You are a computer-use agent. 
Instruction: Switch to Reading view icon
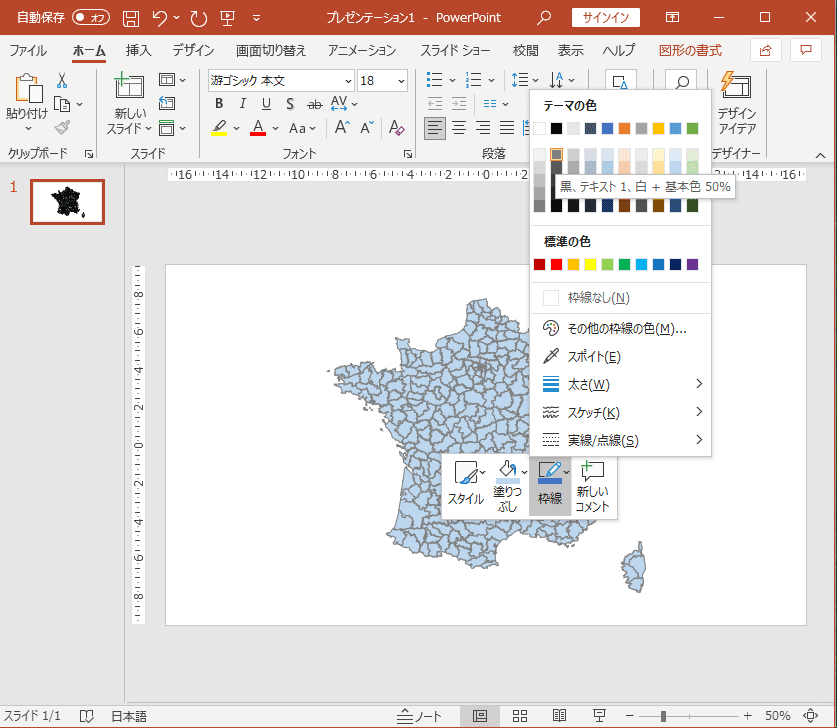coord(559,716)
